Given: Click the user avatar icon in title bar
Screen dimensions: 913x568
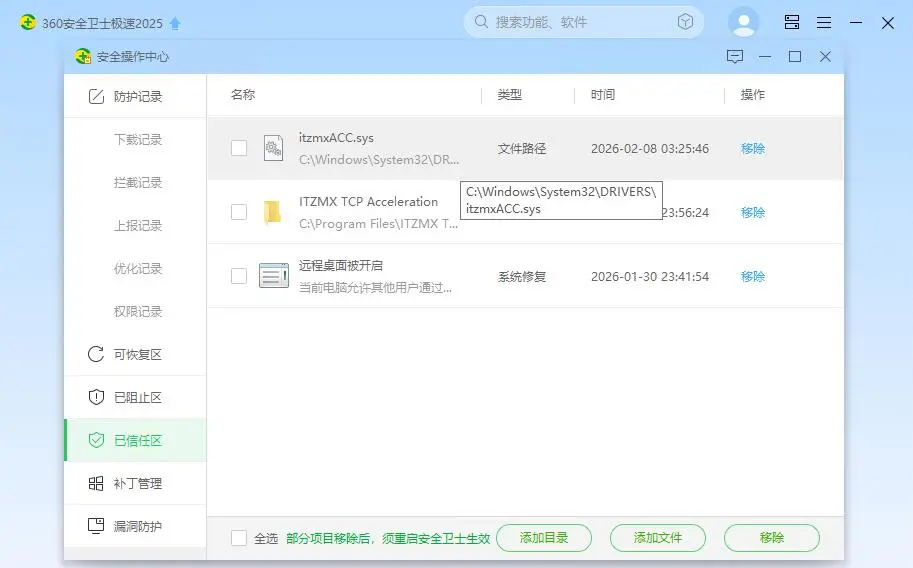Looking at the screenshot, I should click(x=743, y=22).
